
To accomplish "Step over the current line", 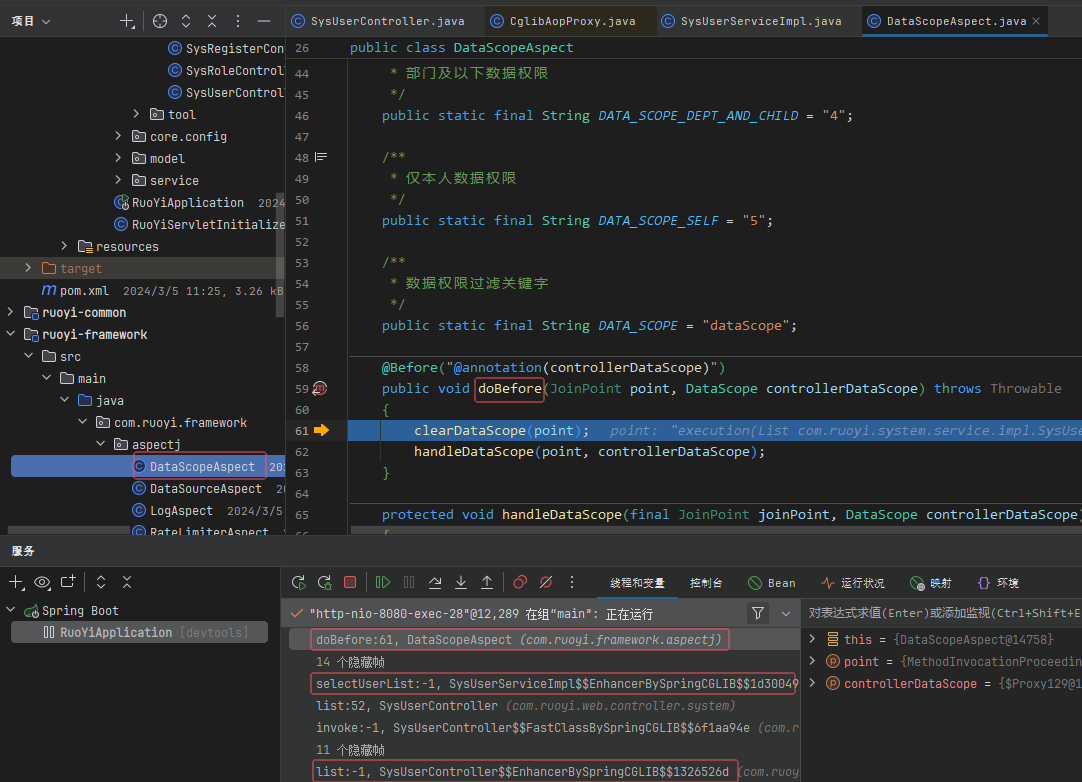I will pos(435,583).
